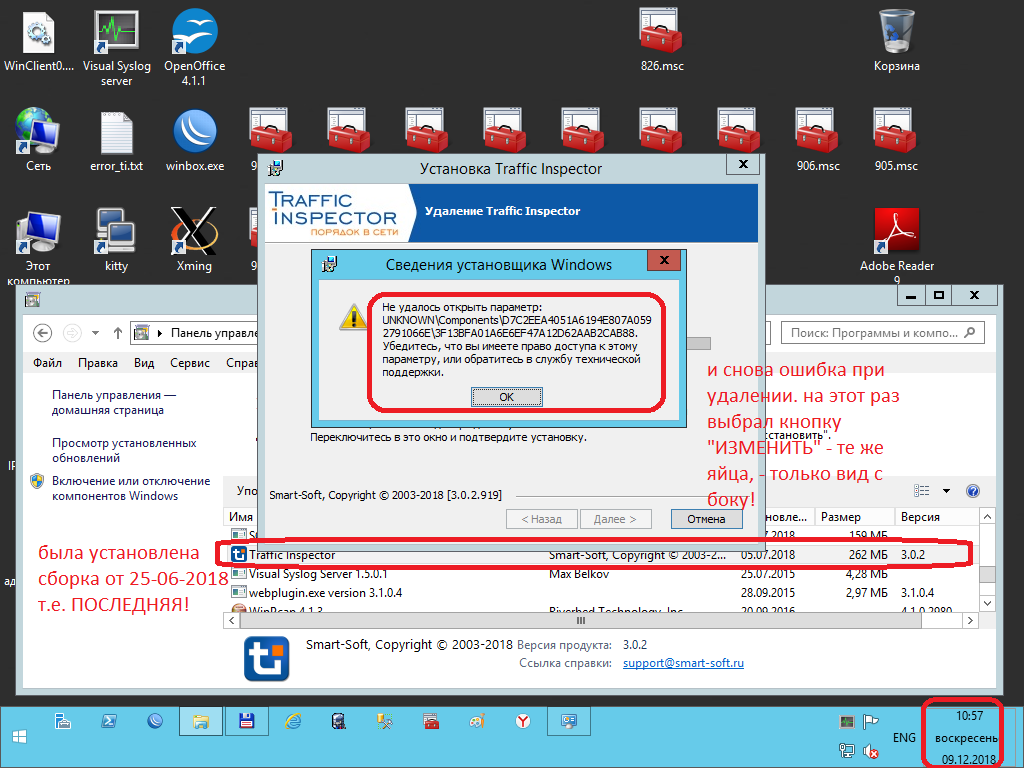The image size is (1024, 768).
Task: Select the OpenOffice 4.1.1 desktop shortcut
Action: tap(195, 48)
